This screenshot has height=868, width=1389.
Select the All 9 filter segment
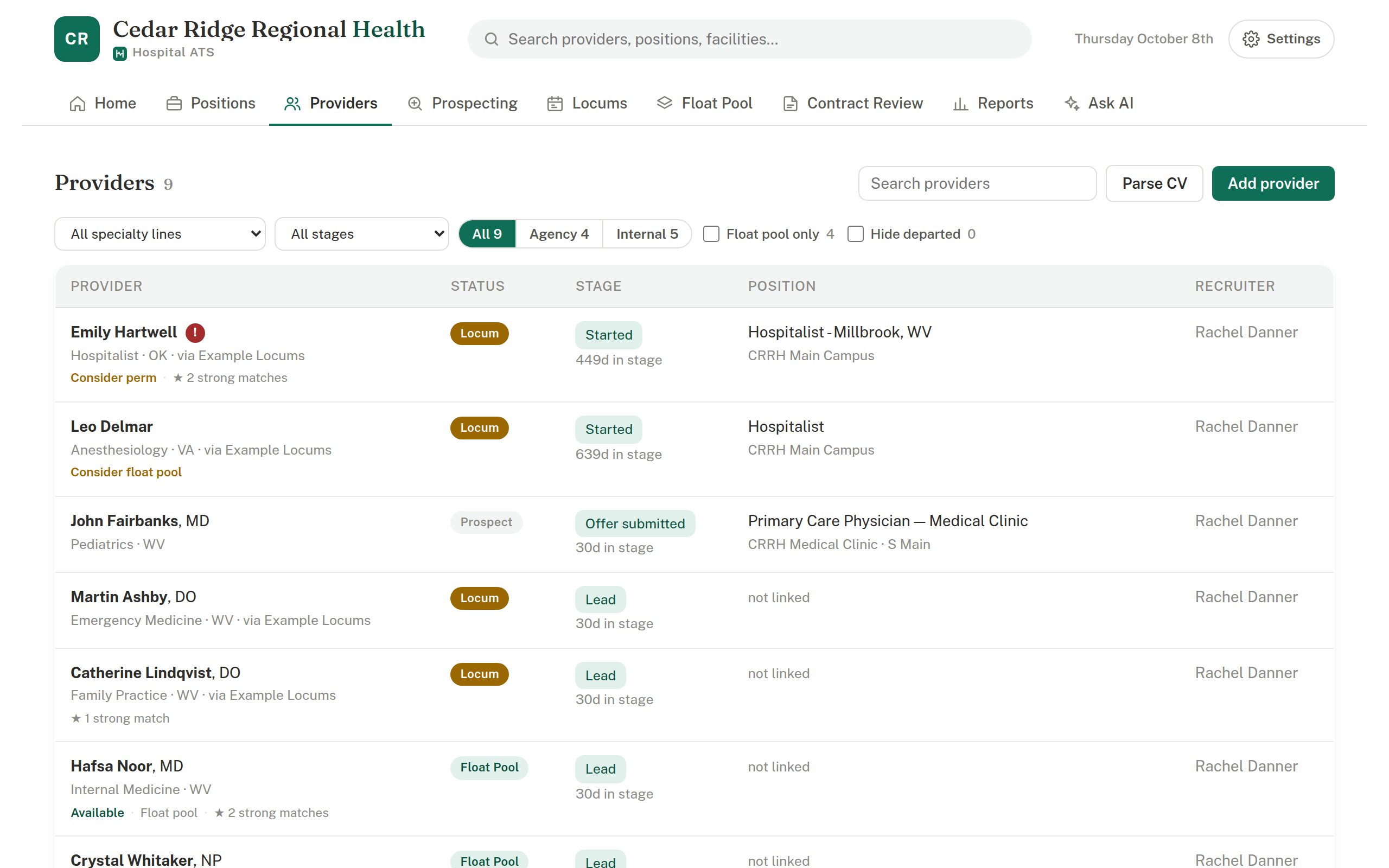pos(487,234)
